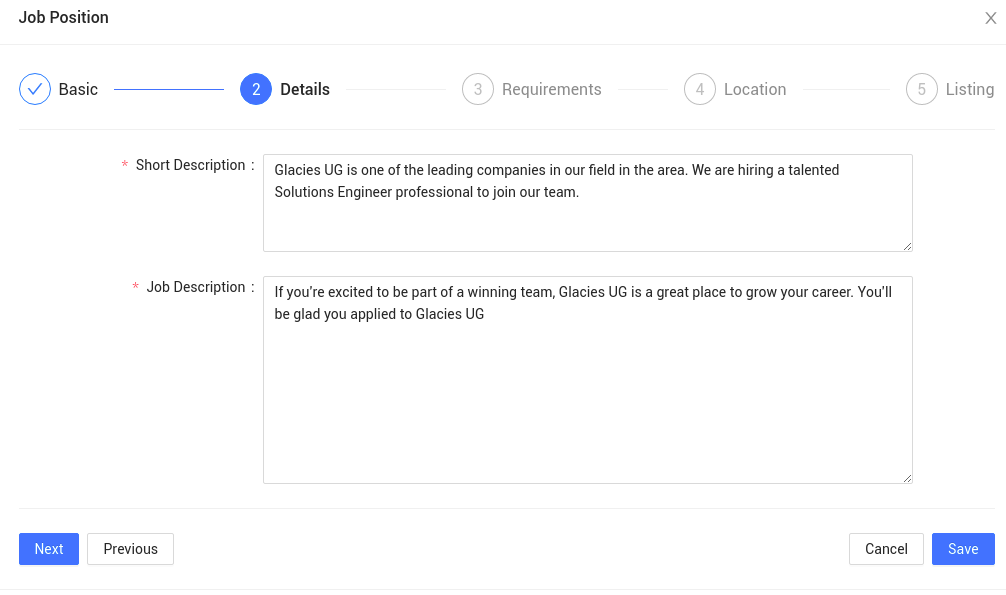Image resolution: width=1006 pixels, height=595 pixels.
Task: Grab the Short Description resize handle
Action: coord(907,246)
